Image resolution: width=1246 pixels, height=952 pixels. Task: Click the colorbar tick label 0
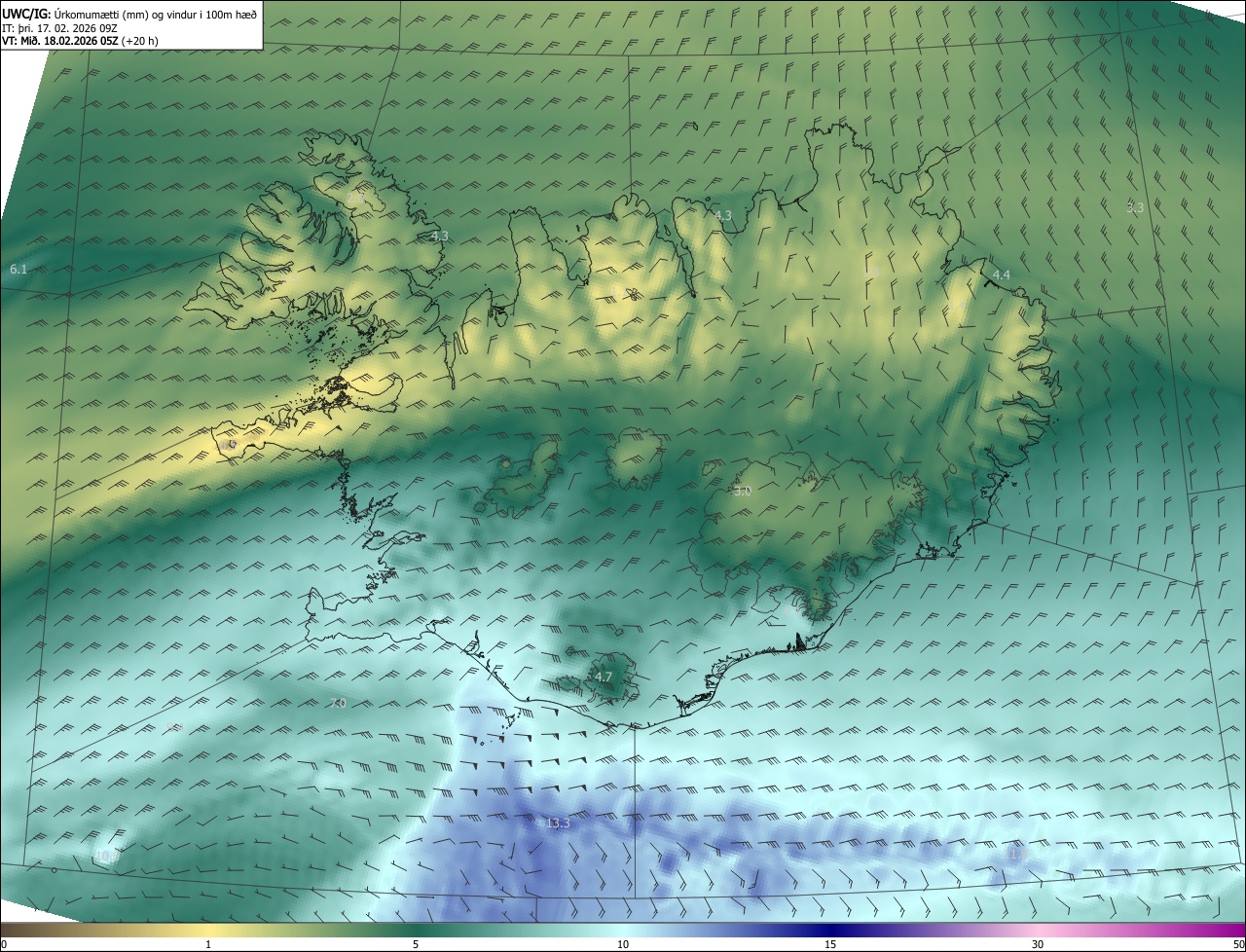click(x=4, y=944)
